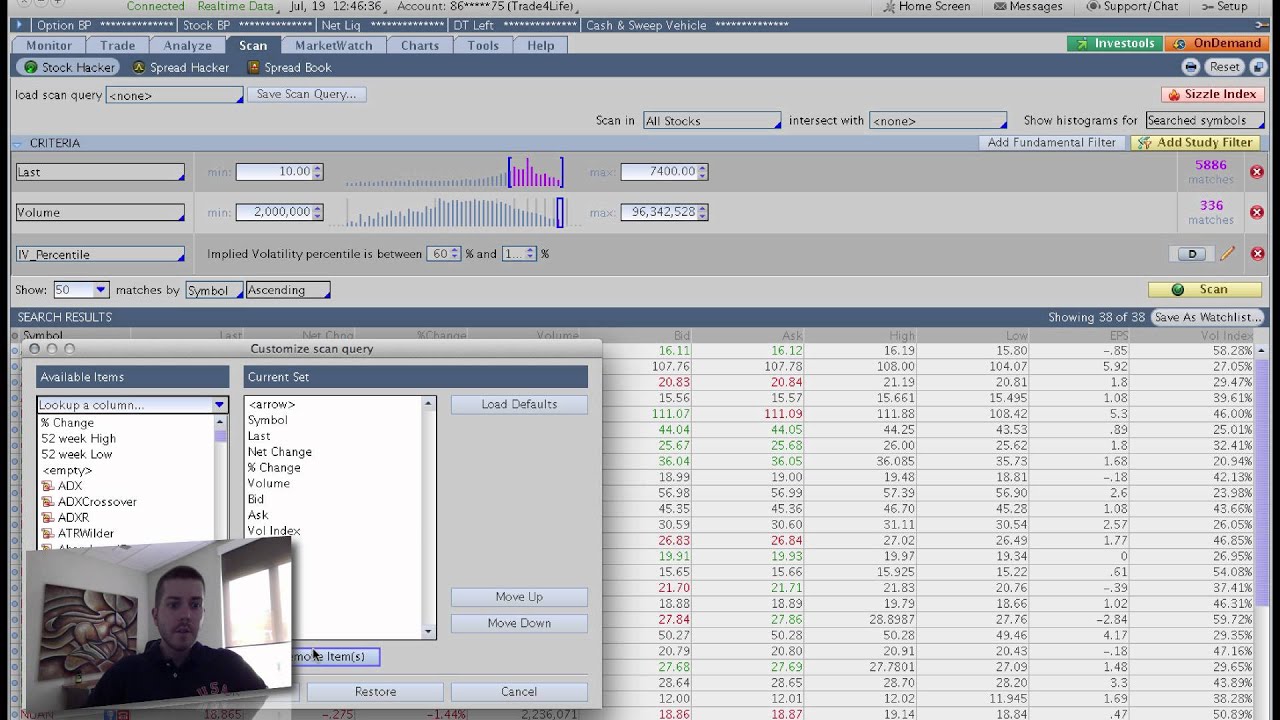Click Add Fundamental Filter

pos(1051,143)
